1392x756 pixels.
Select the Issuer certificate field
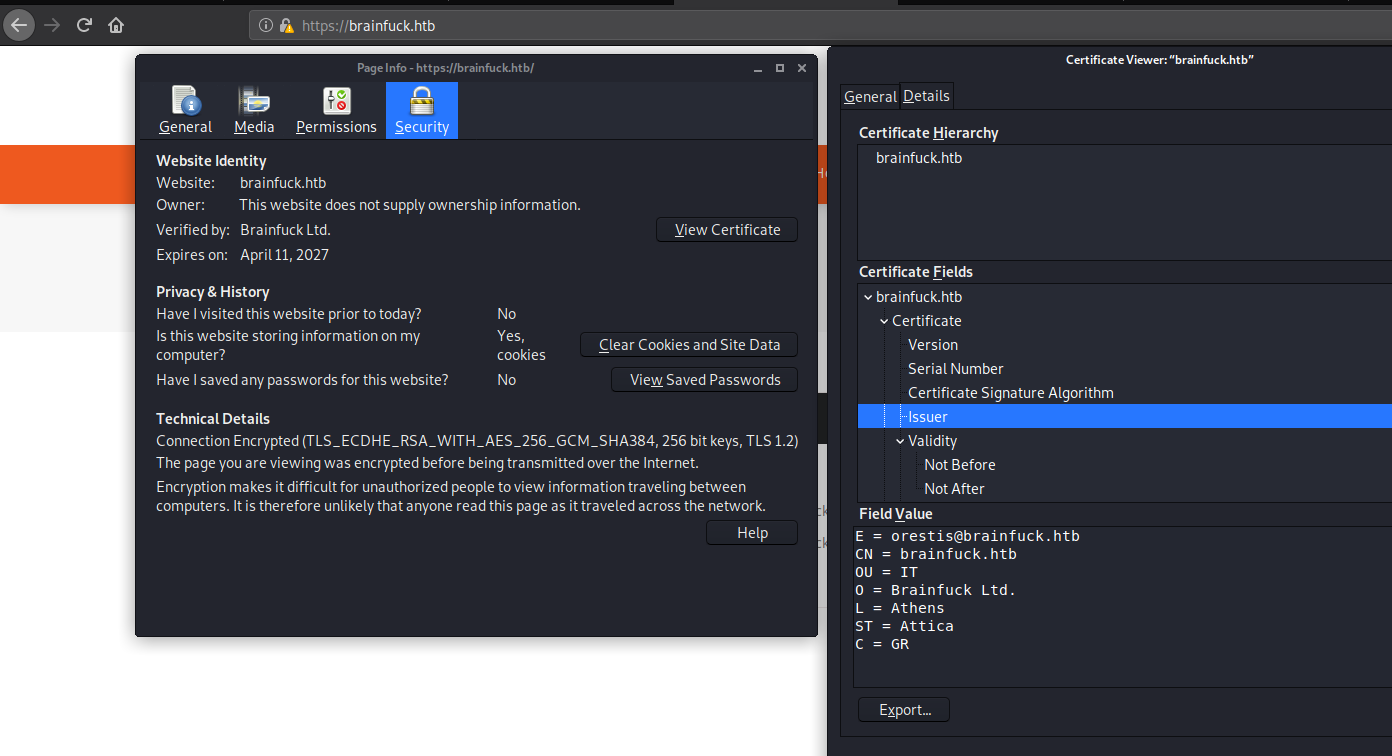click(x=1125, y=417)
